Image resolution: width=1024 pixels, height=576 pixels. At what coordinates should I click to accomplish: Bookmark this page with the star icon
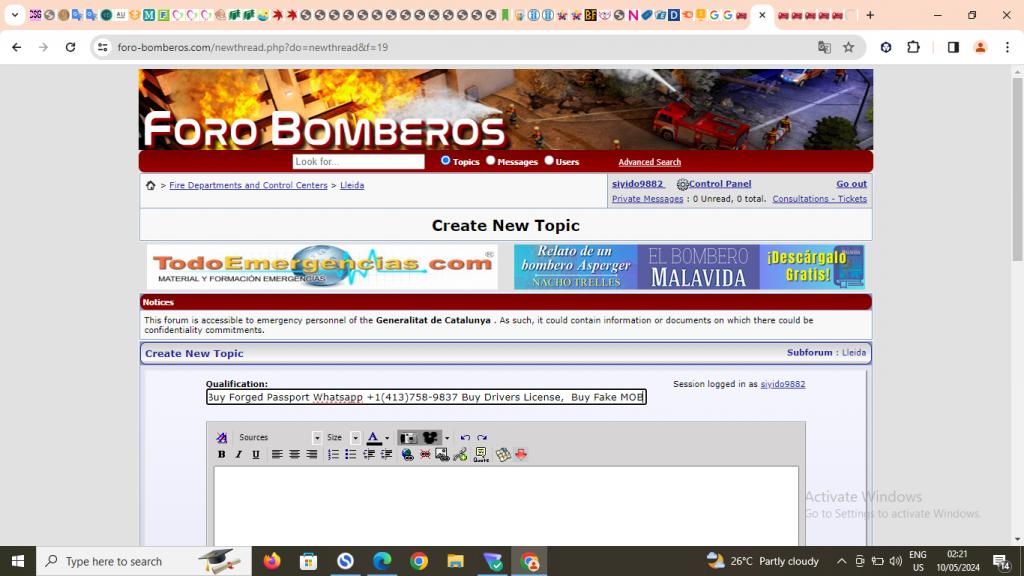click(848, 47)
